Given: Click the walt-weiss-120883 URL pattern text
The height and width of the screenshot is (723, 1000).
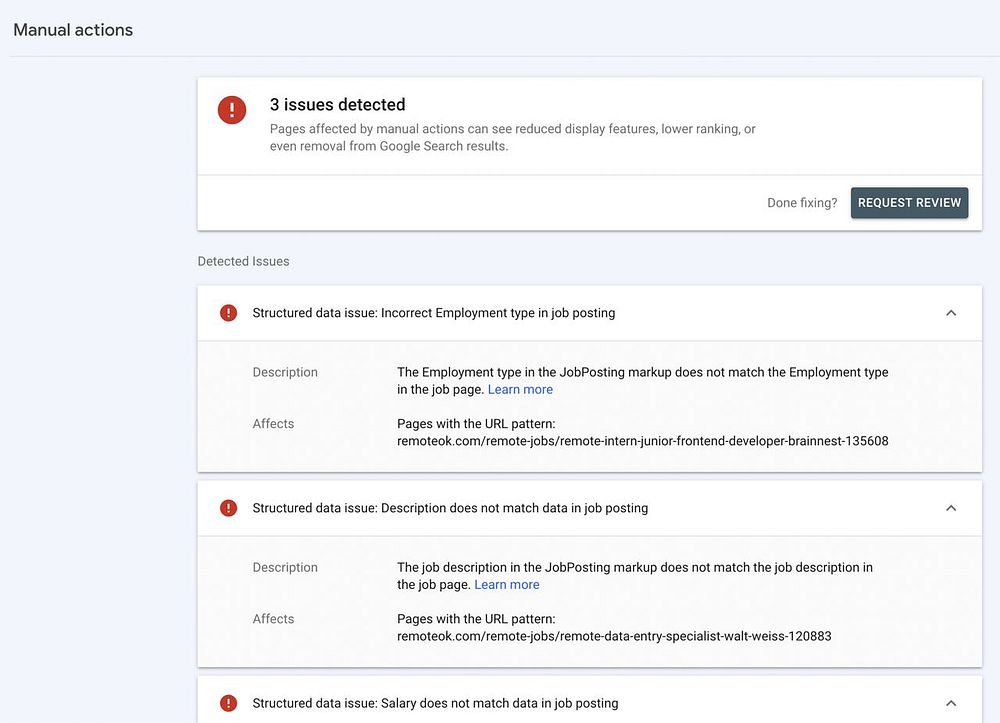Looking at the screenshot, I should coord(614,636).
